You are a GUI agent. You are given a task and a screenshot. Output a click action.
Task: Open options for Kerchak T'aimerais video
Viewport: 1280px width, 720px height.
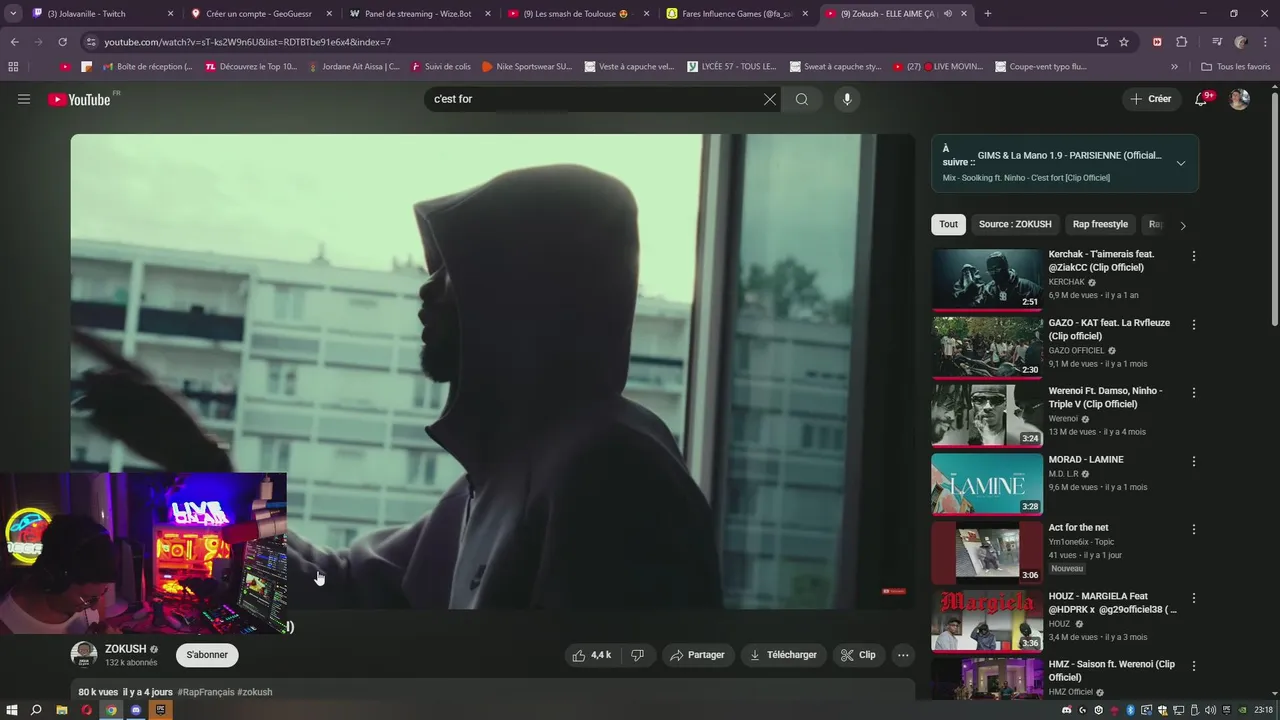click(1193, 256)
